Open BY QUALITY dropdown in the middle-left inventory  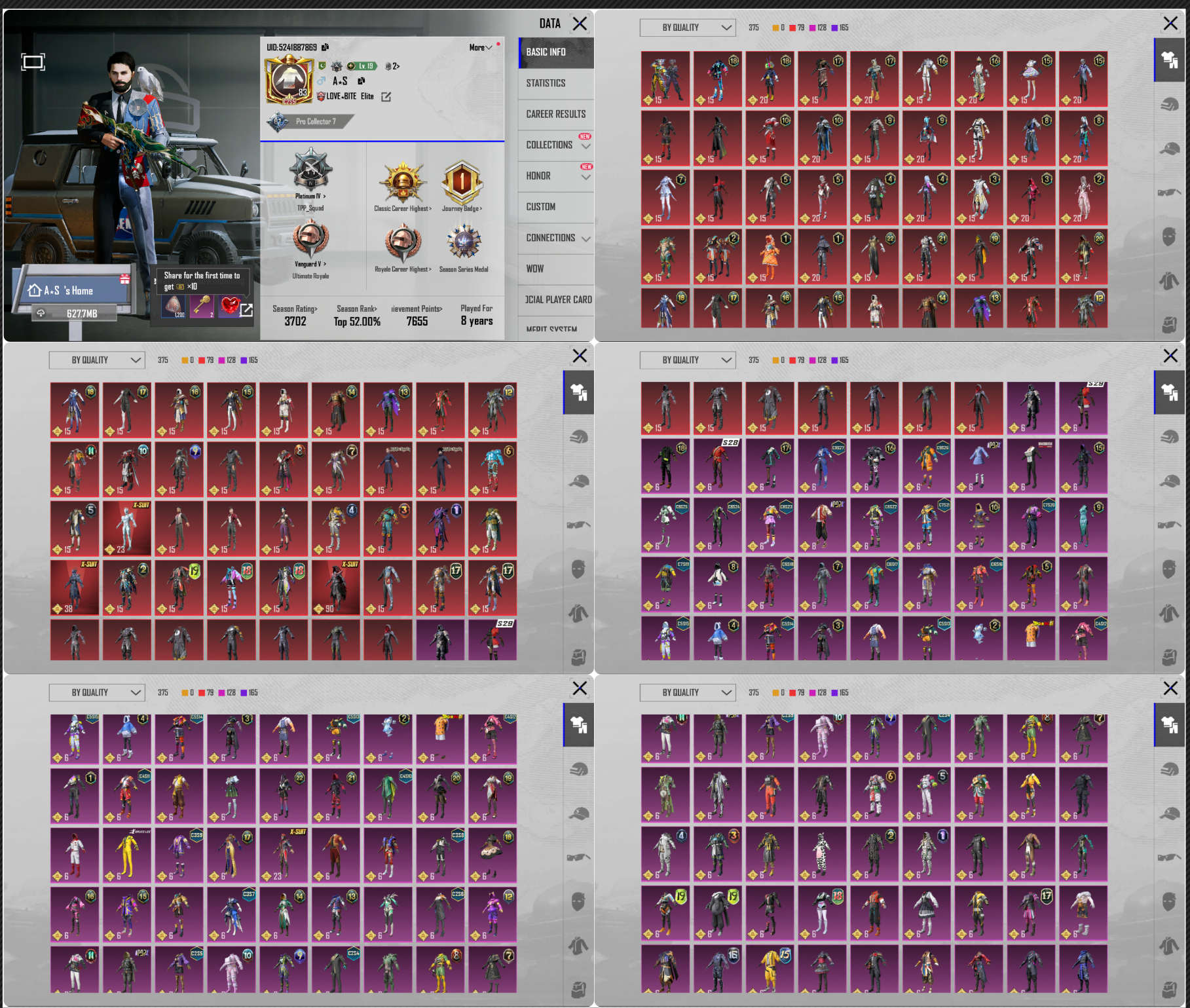97,360
